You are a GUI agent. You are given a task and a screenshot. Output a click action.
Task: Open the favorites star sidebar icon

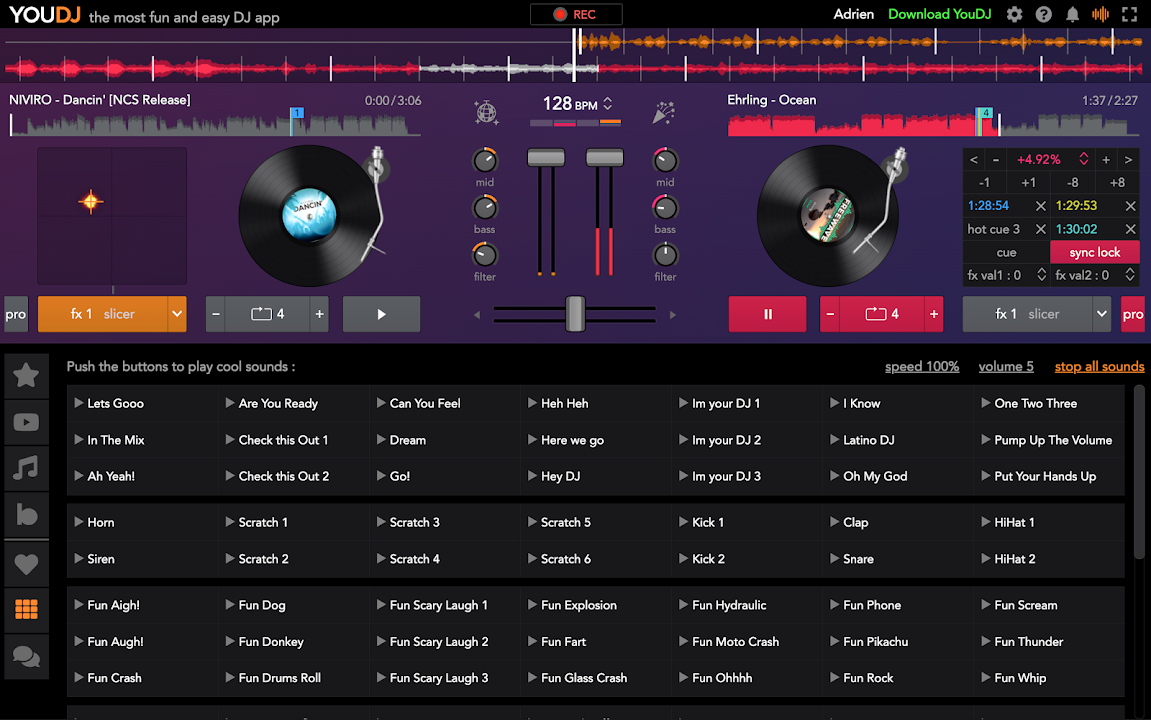coord(26,375)
